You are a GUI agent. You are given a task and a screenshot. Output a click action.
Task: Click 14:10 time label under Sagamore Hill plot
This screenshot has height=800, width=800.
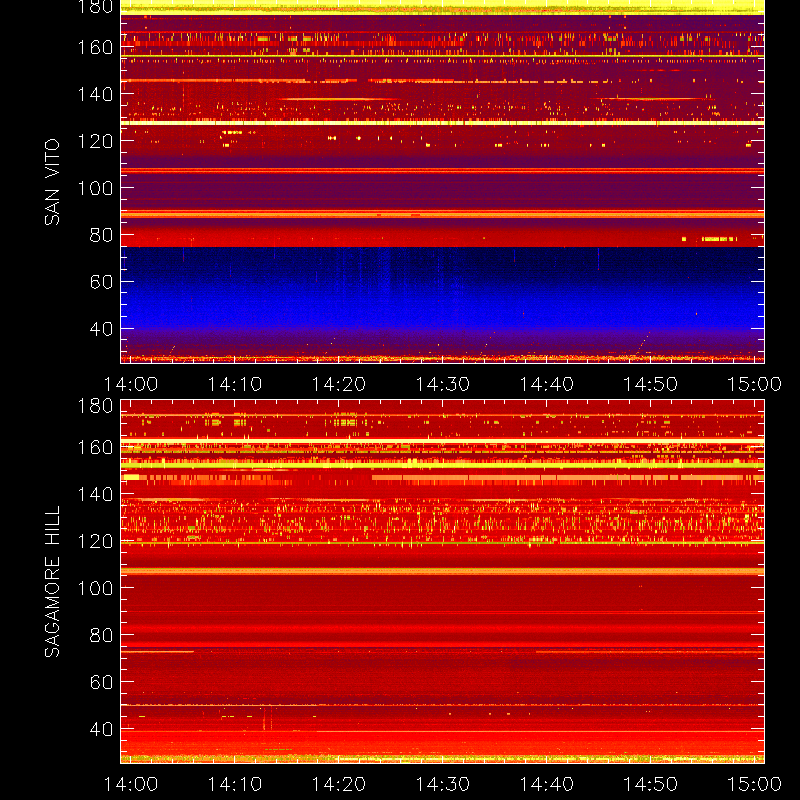pyautogui.click(x=235, y=784)
